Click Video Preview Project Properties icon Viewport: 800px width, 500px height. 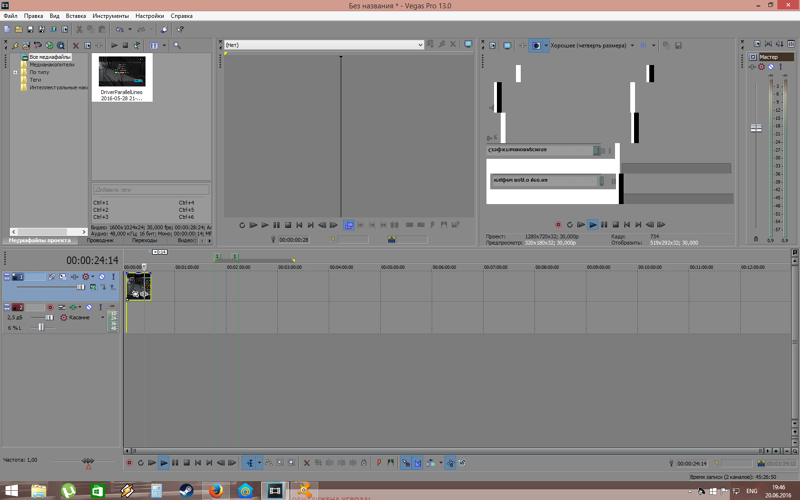[x=492, y=45]
